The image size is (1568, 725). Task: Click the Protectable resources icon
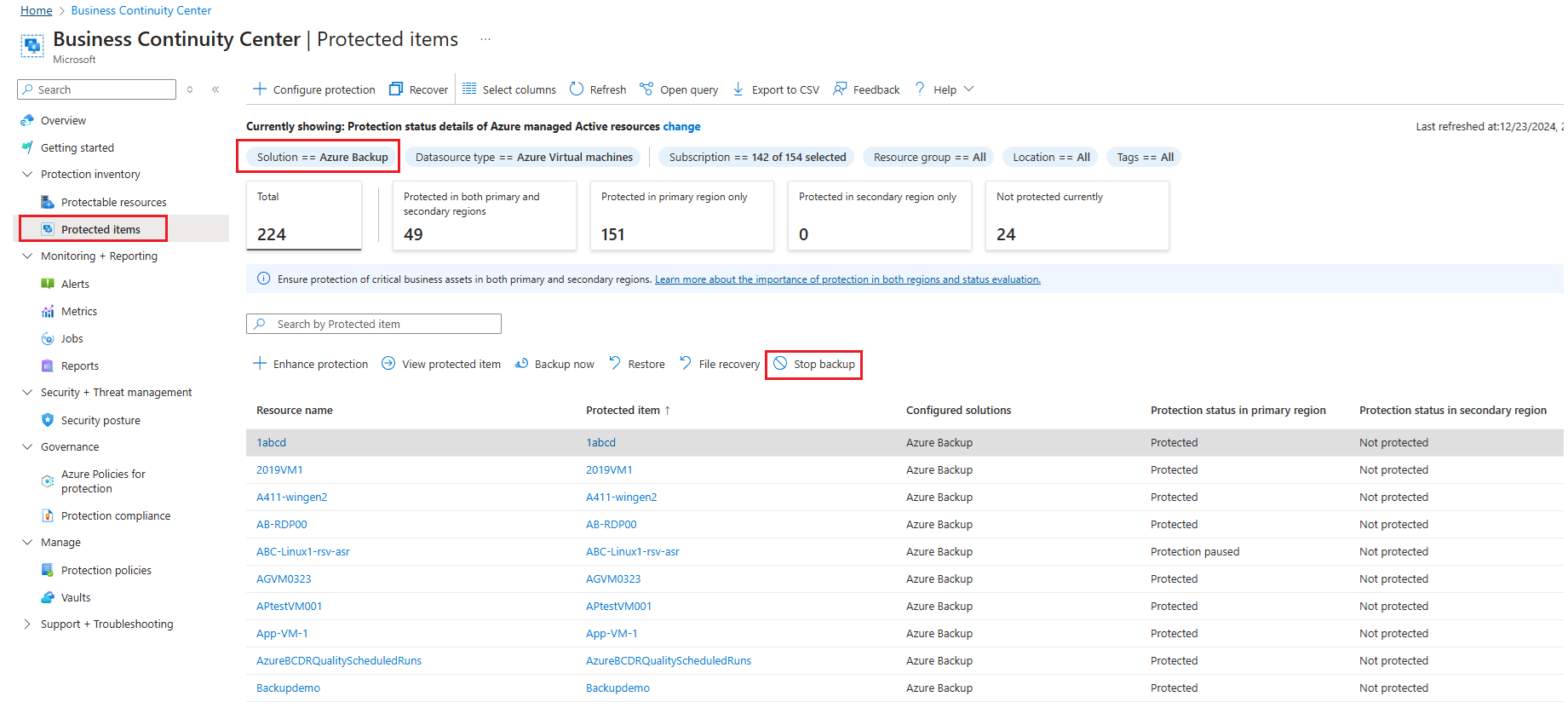pos(48,203)
